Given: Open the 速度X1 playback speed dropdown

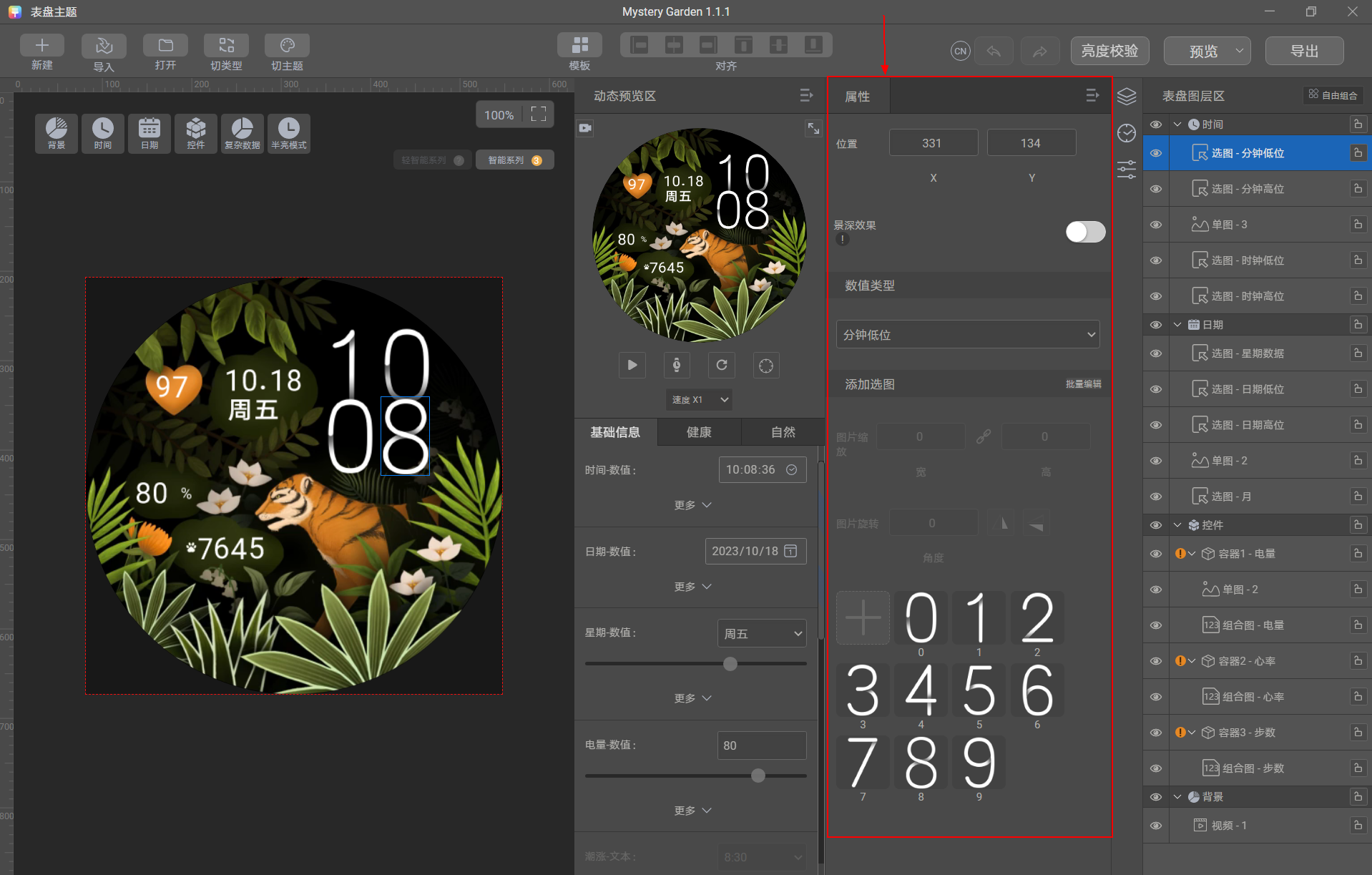Looking at the screenshot, I should (x=698, y=399).
